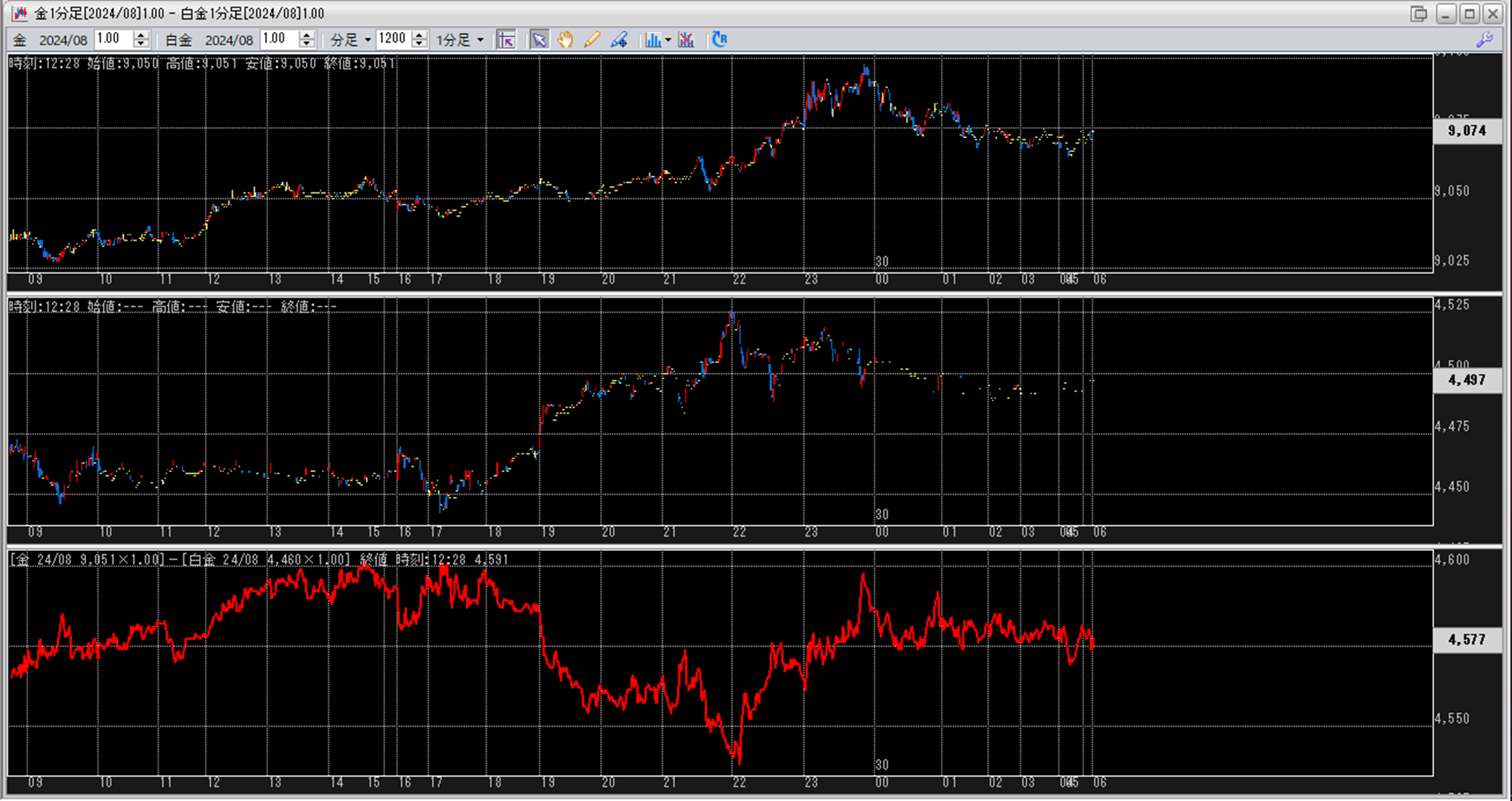Open the 分足 chart type dropdown
Viewport: 1512px width, 801px height.
[351, 40]
